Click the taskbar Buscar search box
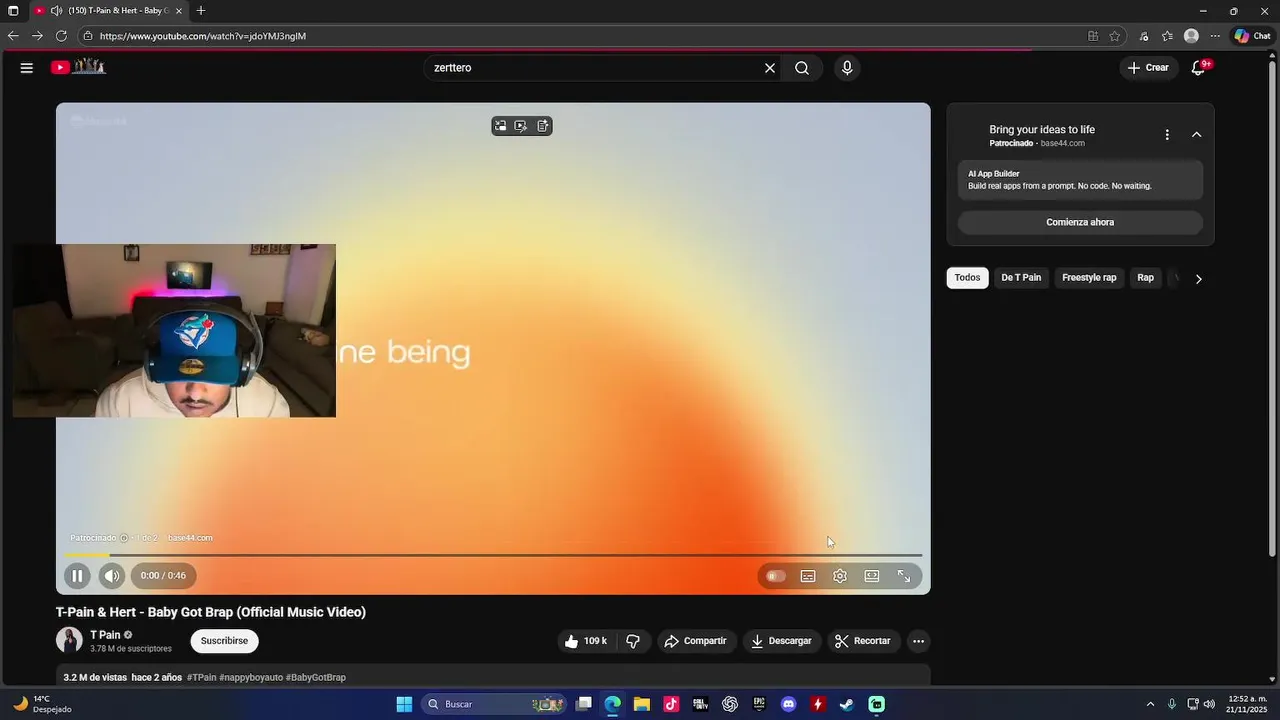The width and height of the screenshot is (1280, 720). coord(494,704)
